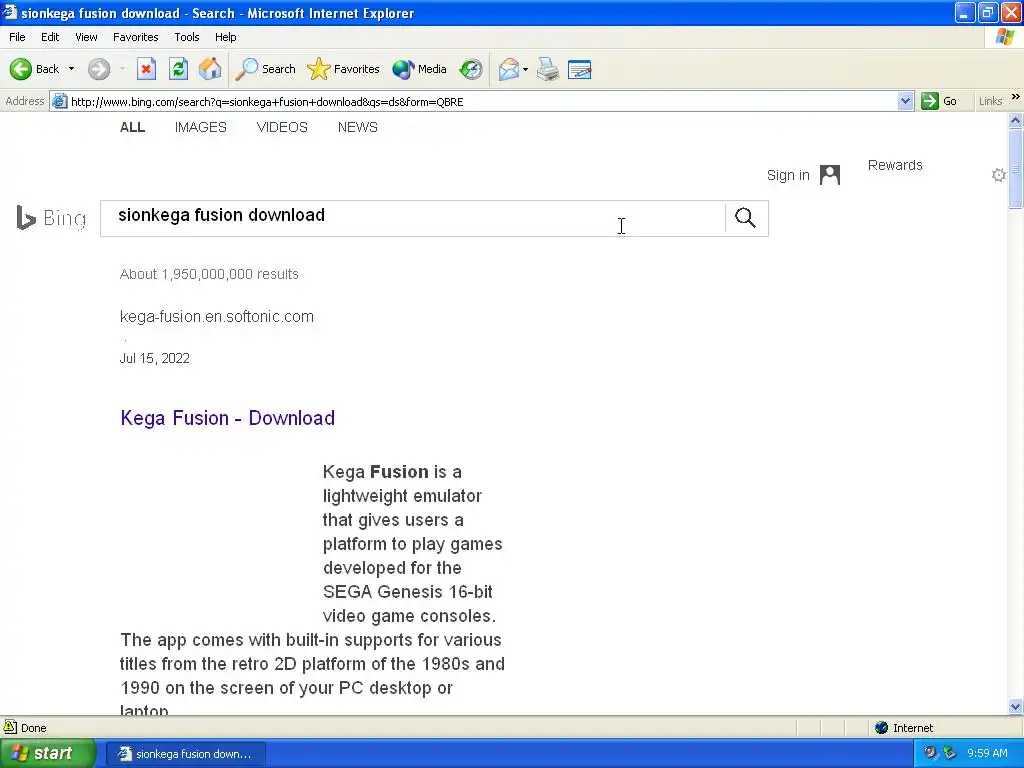The width and height of the screenshot is (1024, 768).
Task: Expand the Links toolbar chevron
Action: (1016, 97)
